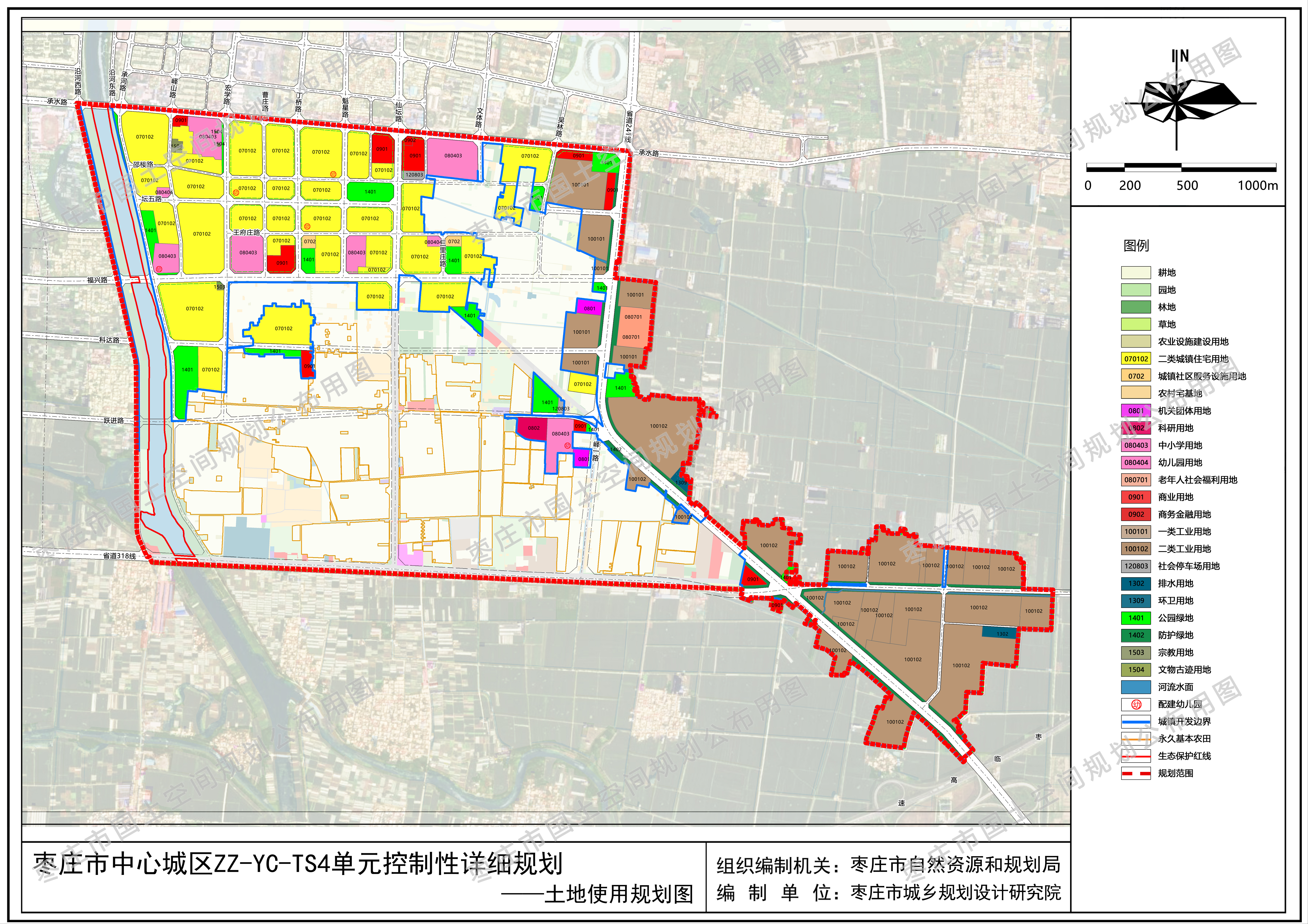Click the text 枣庄市自然资源和规划局

955,865
